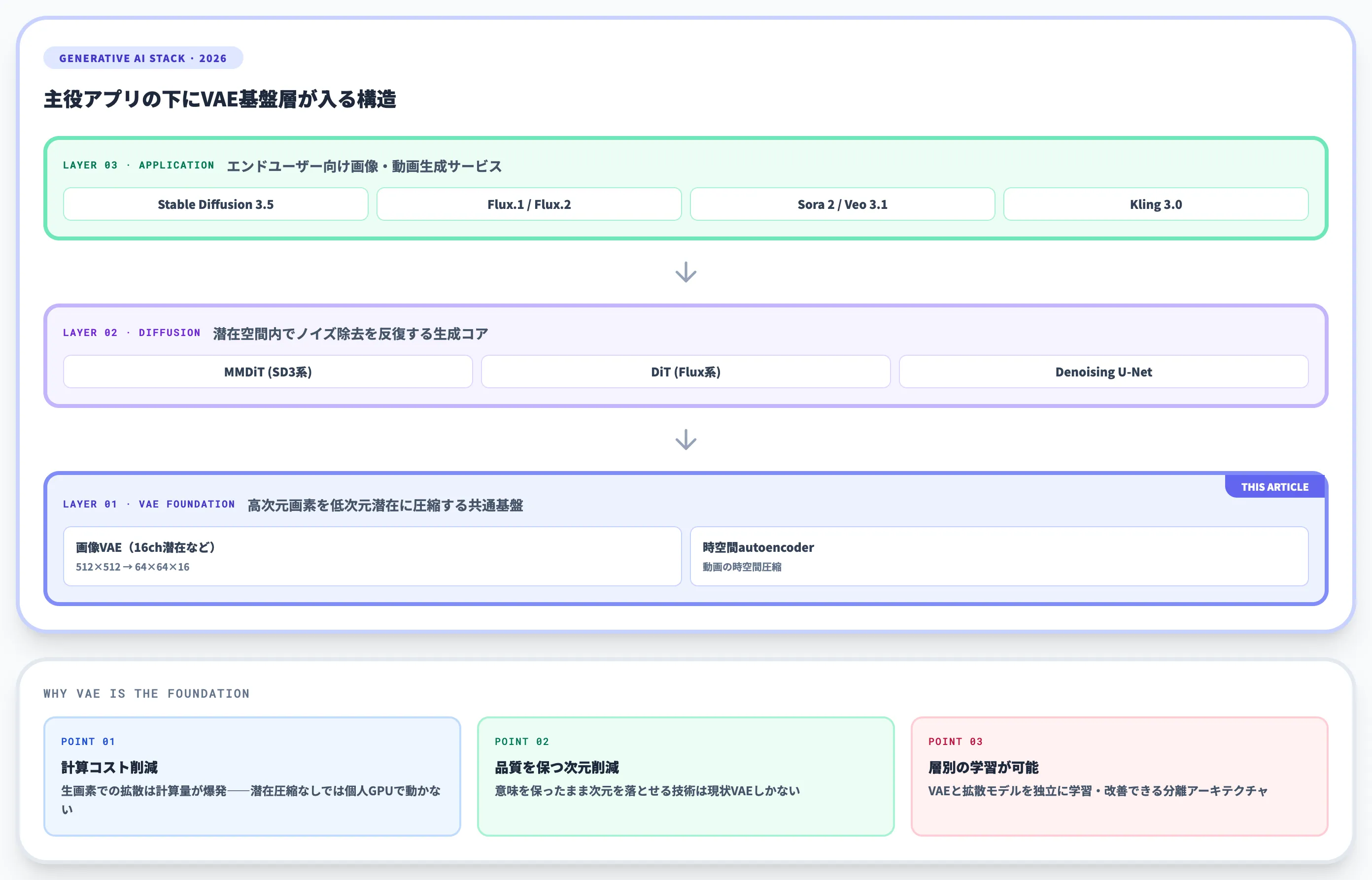Click the 動画の時空間圧縮 subtitle
Image resolution: width=1372 pixels, height=880 pixels.
click(742, 567)
